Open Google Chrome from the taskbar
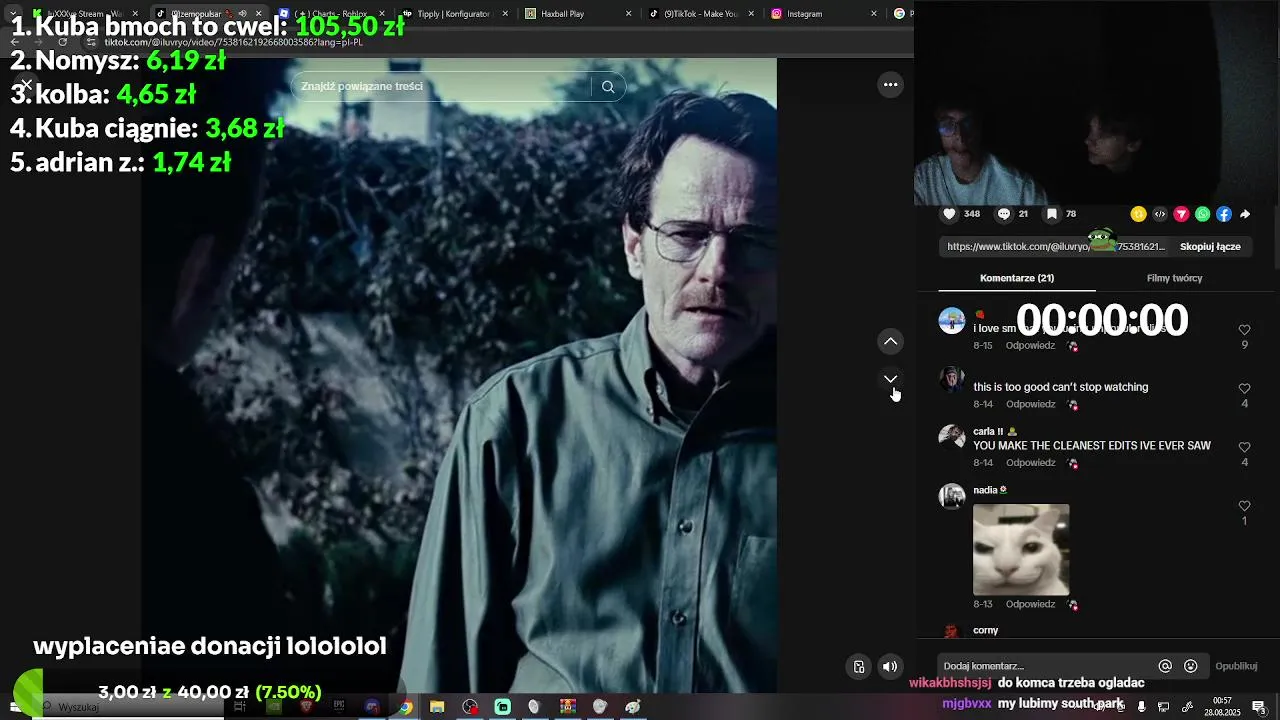This screenshot has height=720, width=1280. [x=405, y=707]
